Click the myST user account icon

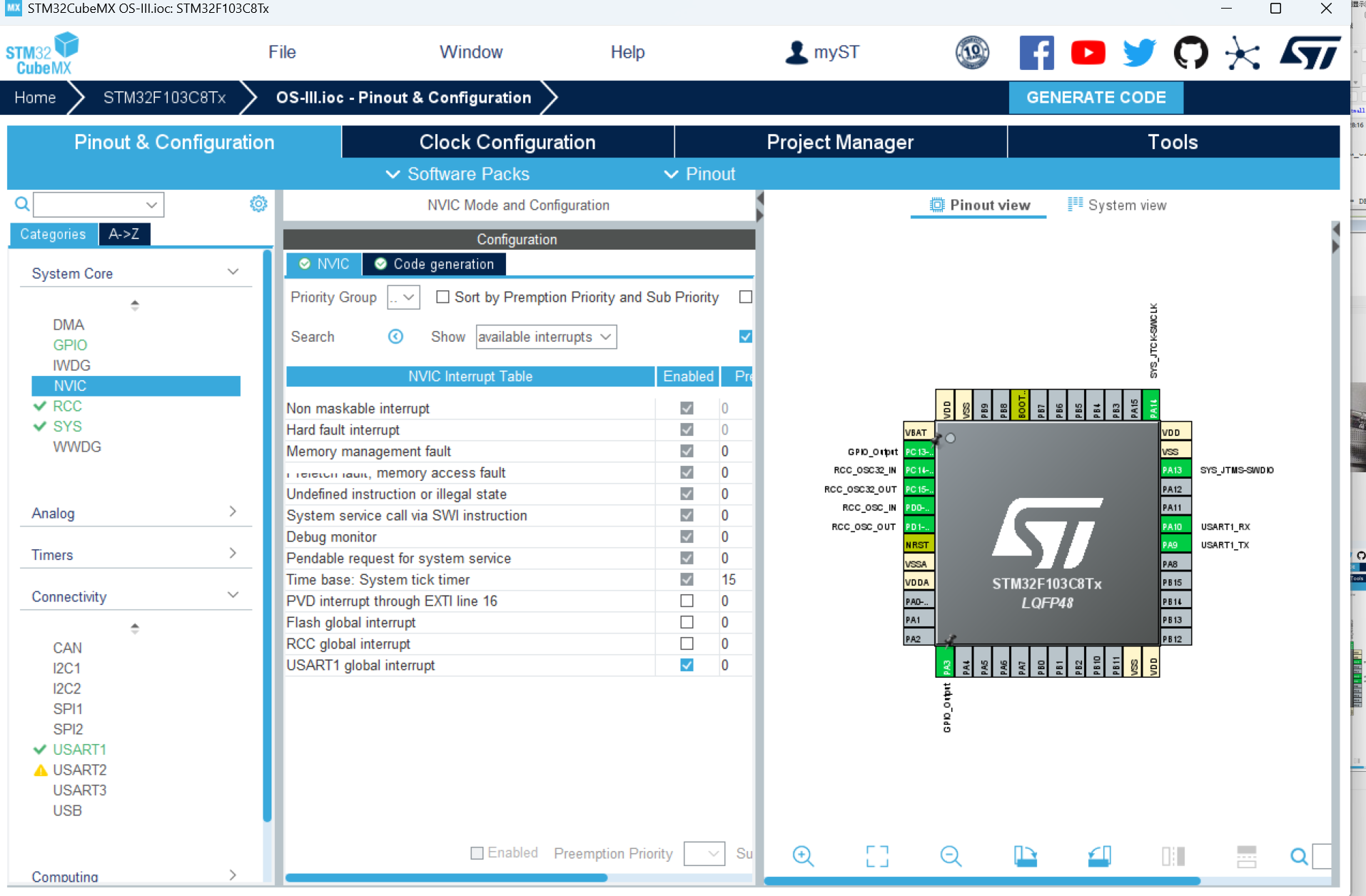(x=796, y=52)
